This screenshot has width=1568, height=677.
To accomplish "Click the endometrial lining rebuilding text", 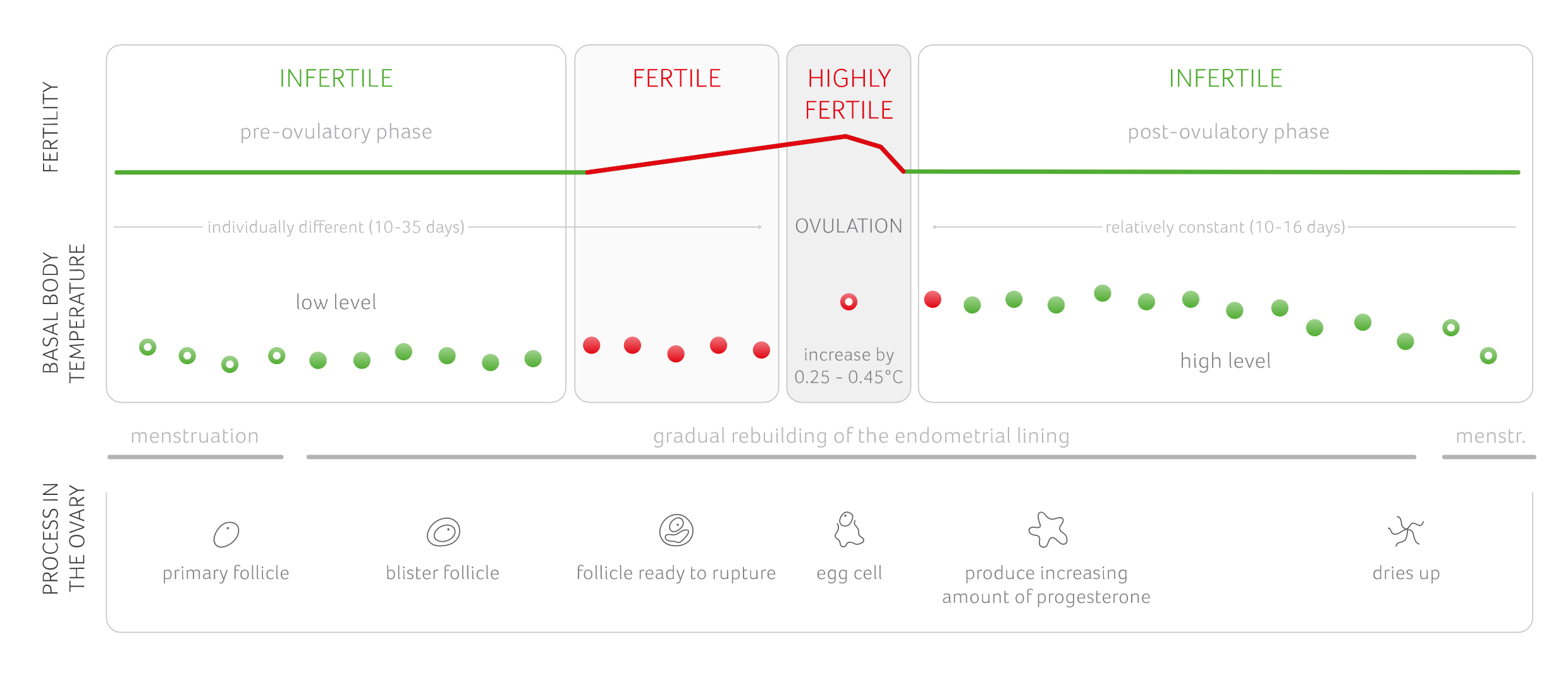I will pos(861,436).
